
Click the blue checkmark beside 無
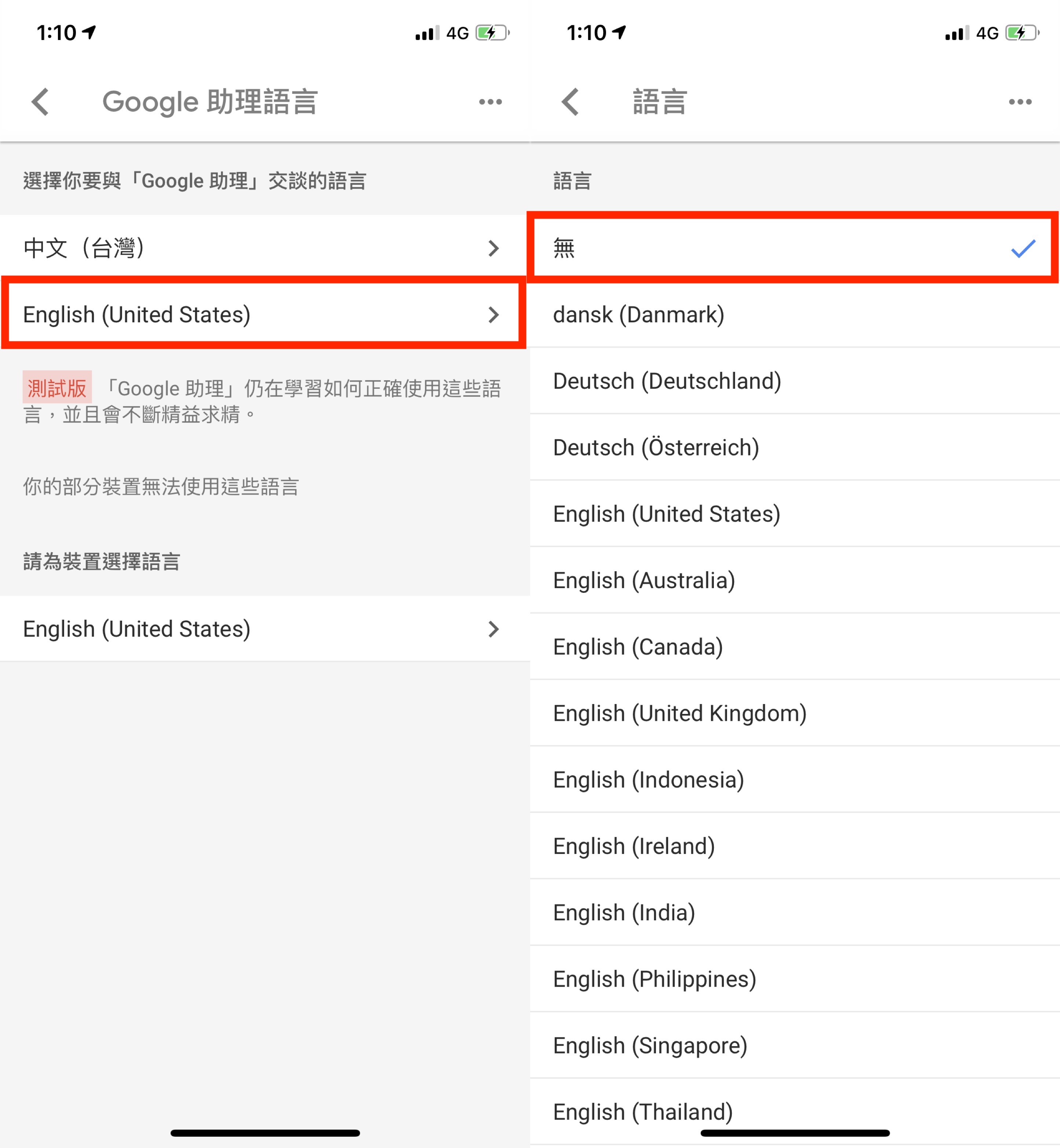[1023, 249]
